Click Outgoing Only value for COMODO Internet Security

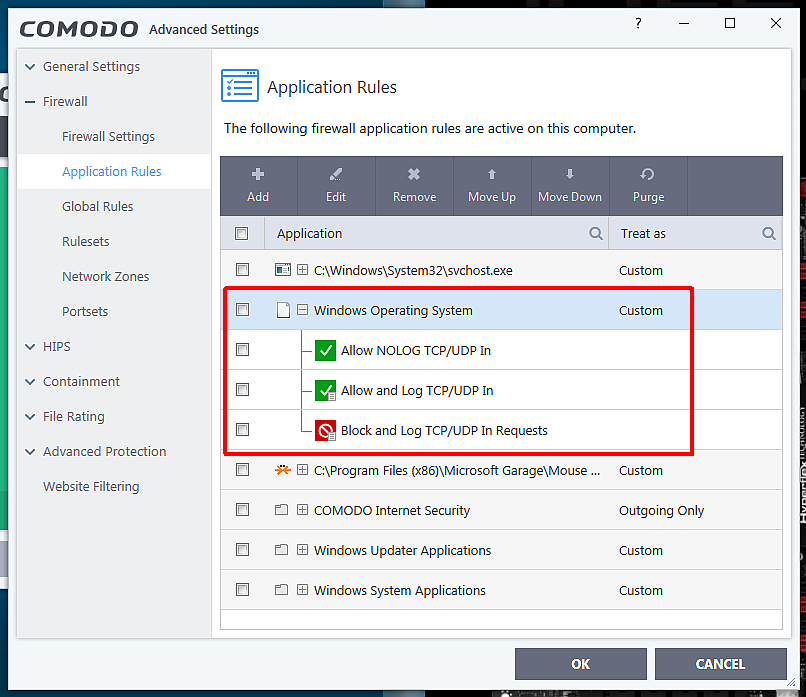pyautogui.click(x=661, y=510)
